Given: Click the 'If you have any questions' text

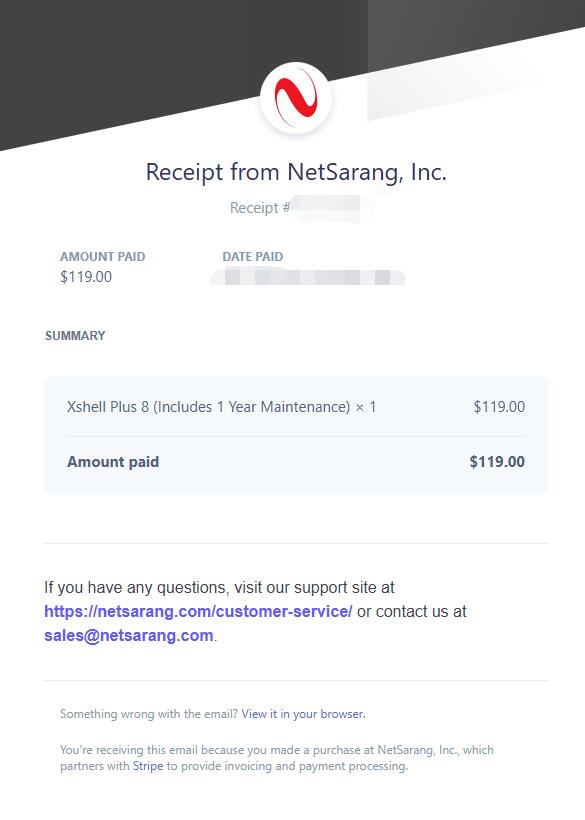Looking at the screenshot, I should click(219, 587).
